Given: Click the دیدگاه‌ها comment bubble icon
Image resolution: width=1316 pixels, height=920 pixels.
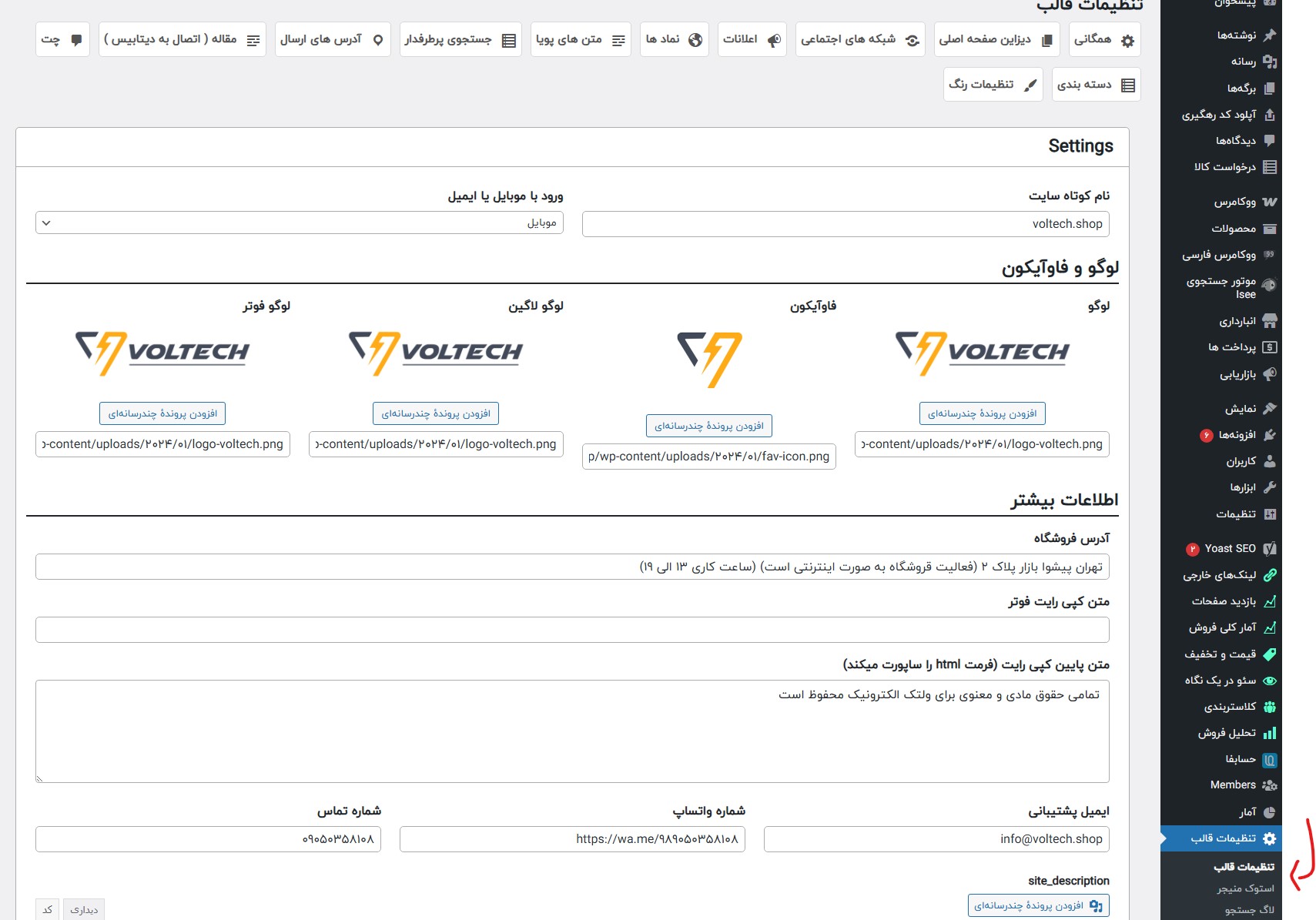Looking at the screenshot, I should click(x=1270, y=140).
